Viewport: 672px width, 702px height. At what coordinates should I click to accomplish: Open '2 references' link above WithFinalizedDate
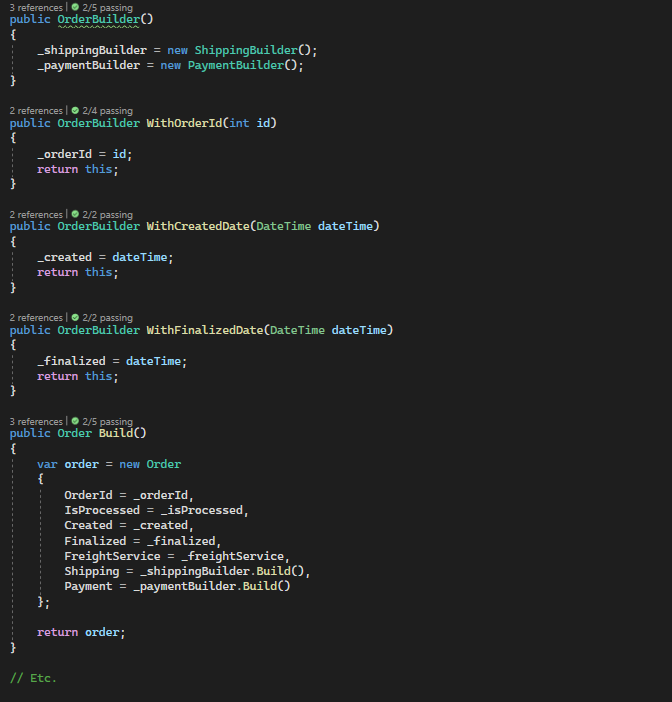tap(36, 317)
